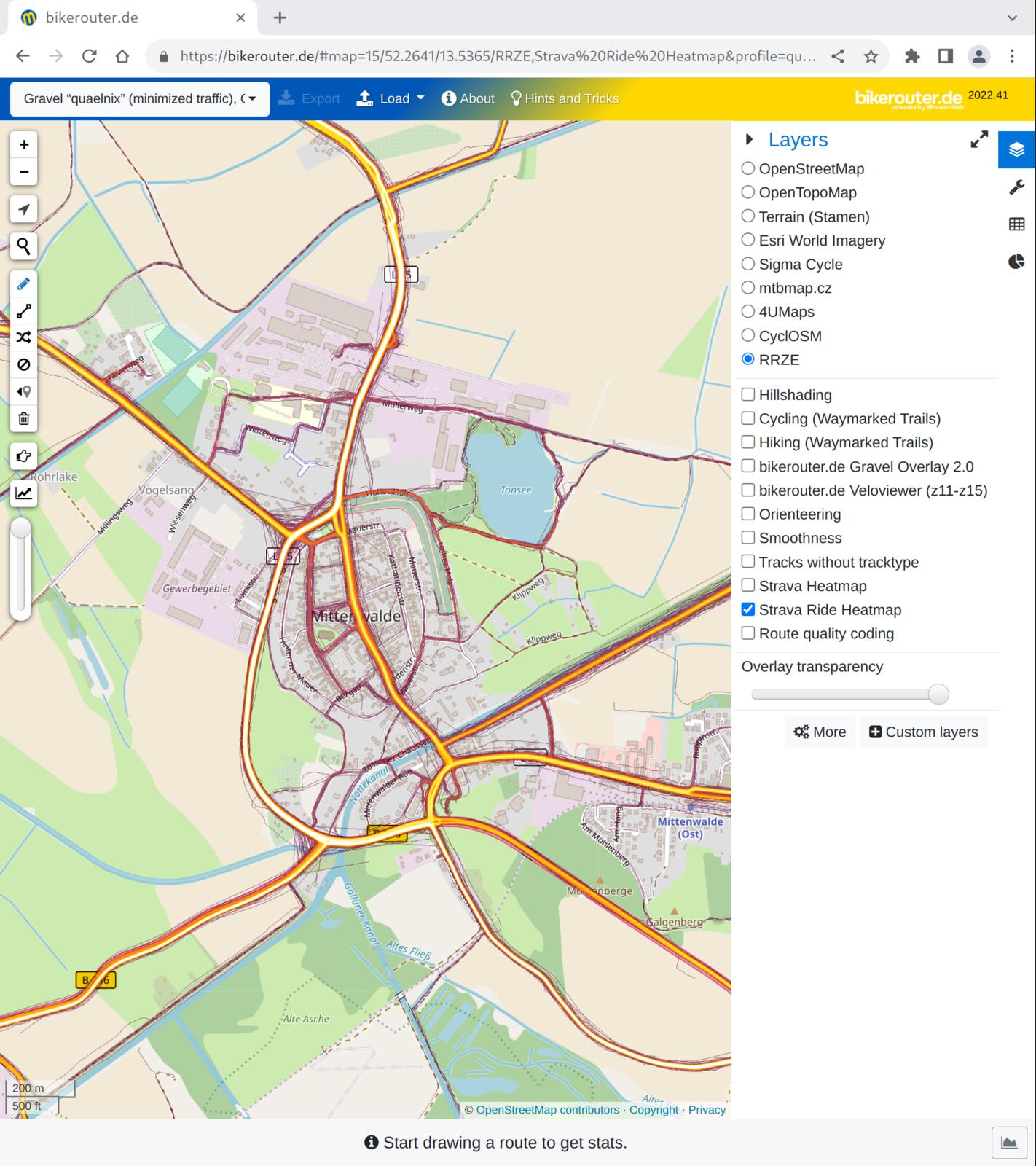Open the OpenStreetMap contributors link
The height and width of the screenshot is (1166, 1036).
click(x=547, y=1110)
